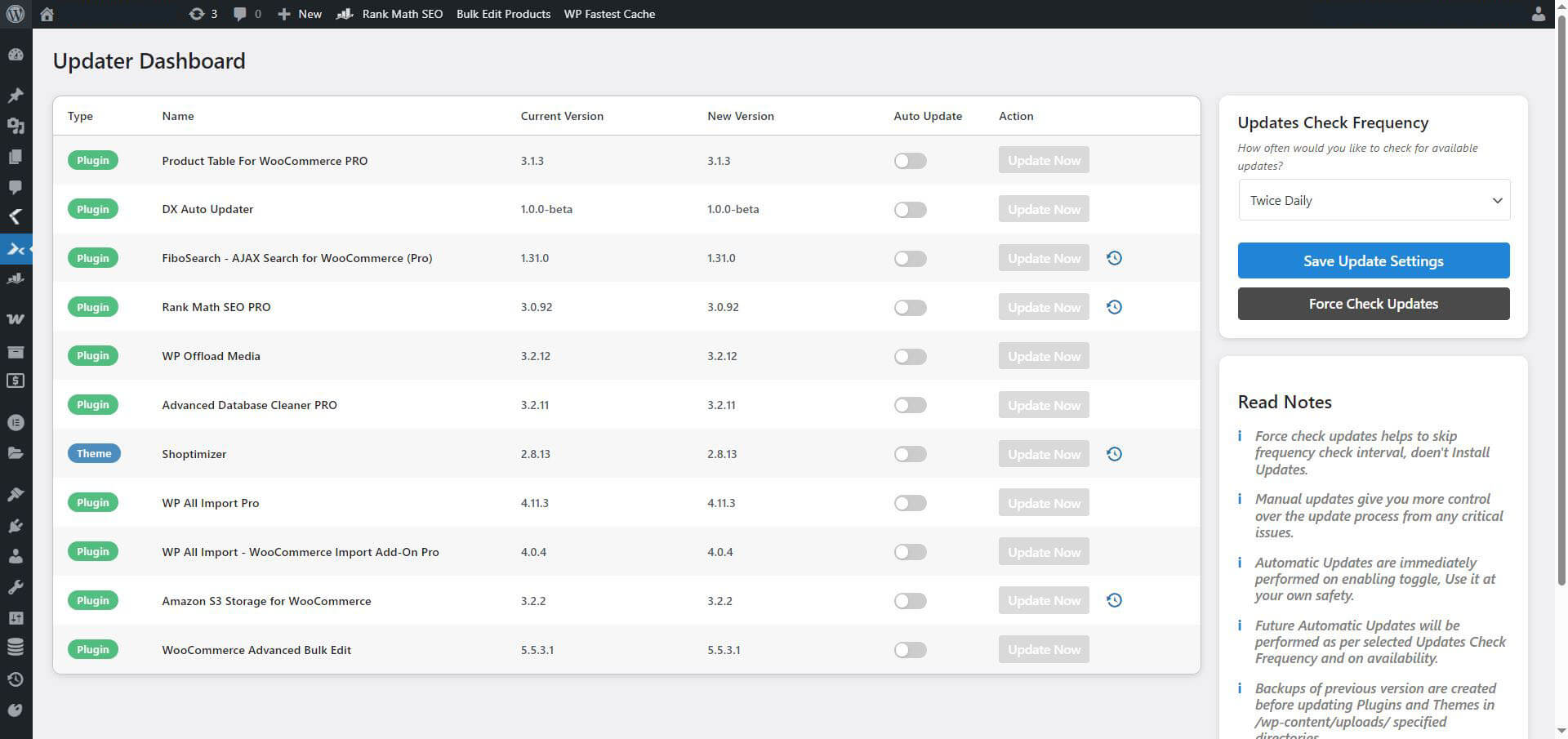1568x739 pixels.
Task: Open Rank Math SEO admin bar menu
Action: point(390,14)
